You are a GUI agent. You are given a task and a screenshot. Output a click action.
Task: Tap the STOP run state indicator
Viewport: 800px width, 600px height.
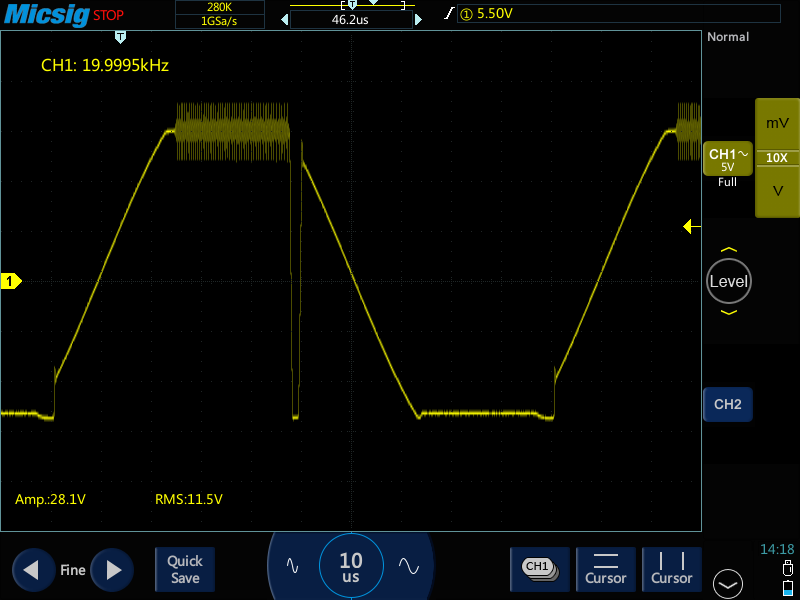(108, 15)
